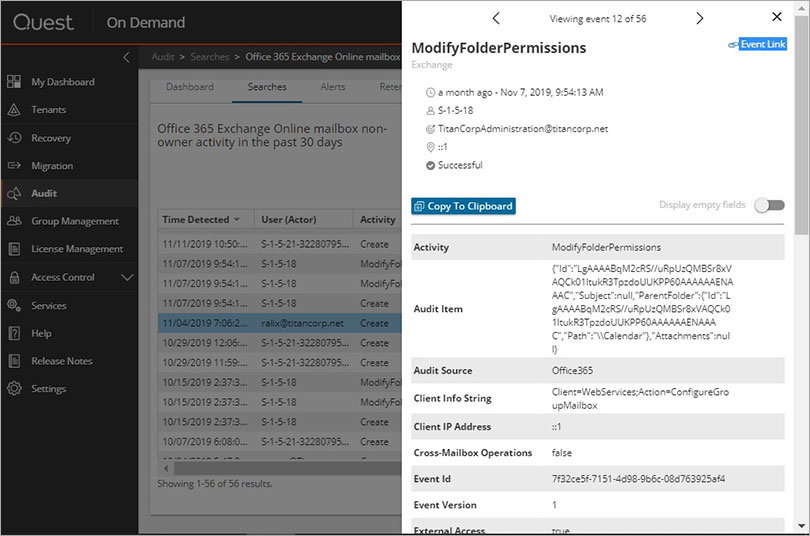Screen dimensions: 810x536
Task: Toggle Display empty fields switch
Action: [769, 206]
